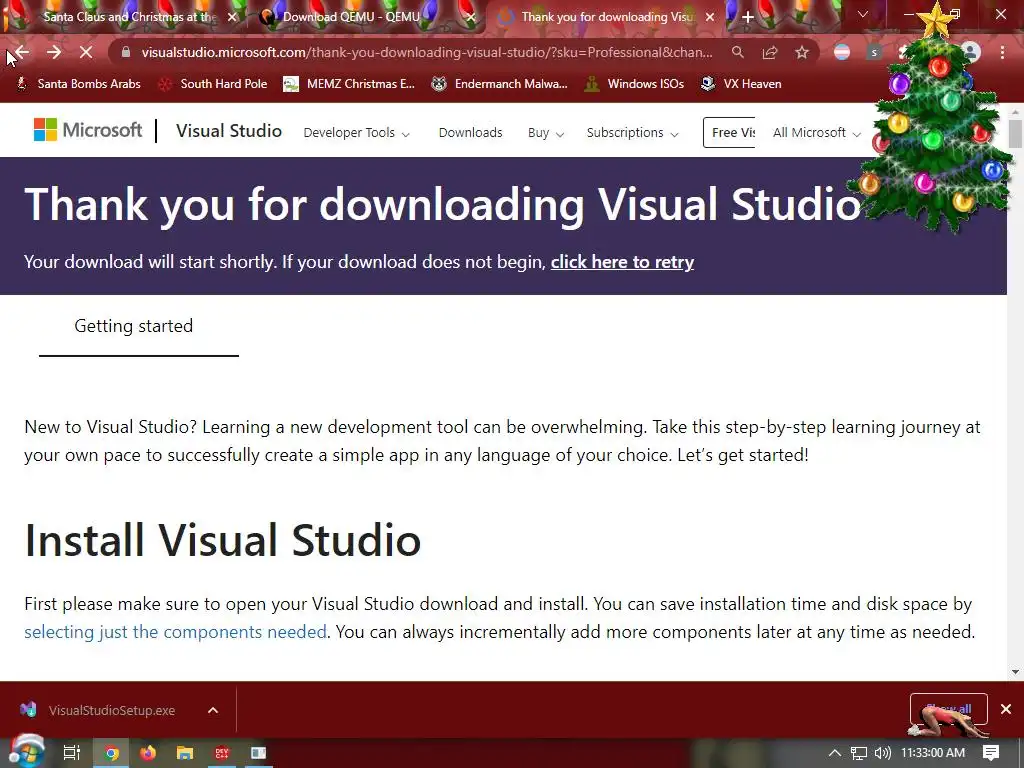Image resolution: width=1024 pixels, height=768 pixels.
Task: Follow 'selecting just the components needed' link
Action: (x=175, y=632)
